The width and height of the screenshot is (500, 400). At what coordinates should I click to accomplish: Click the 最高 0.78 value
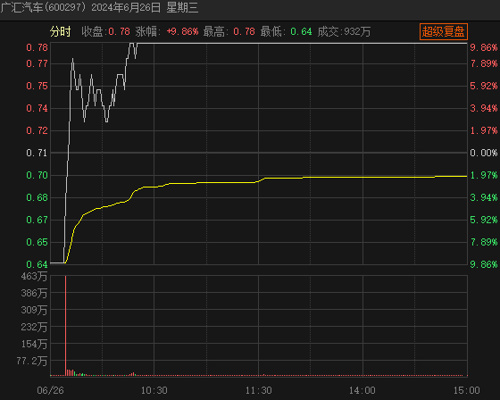[x=229, y=32]
